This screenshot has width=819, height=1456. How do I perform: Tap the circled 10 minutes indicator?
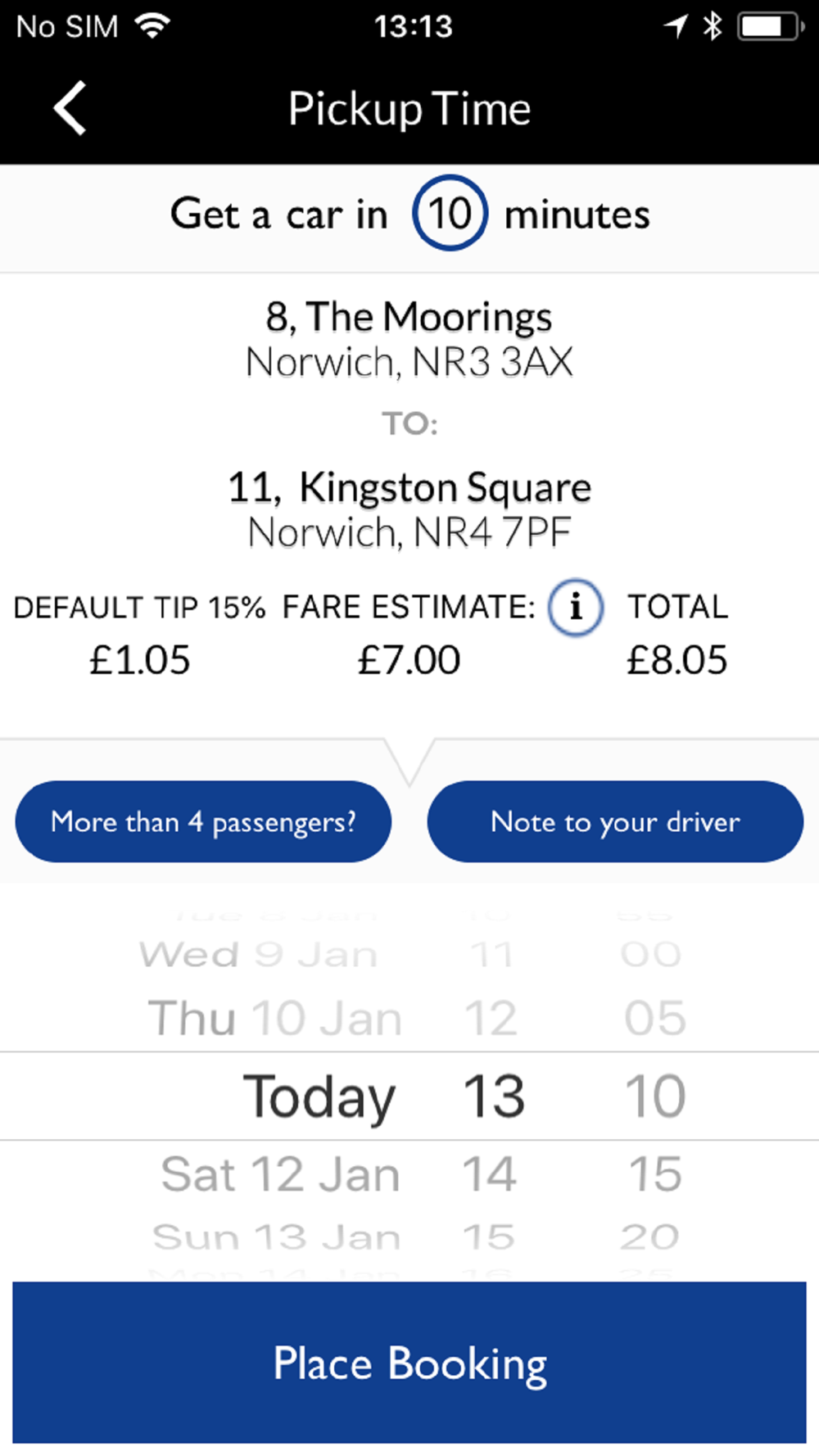(450, 214)
